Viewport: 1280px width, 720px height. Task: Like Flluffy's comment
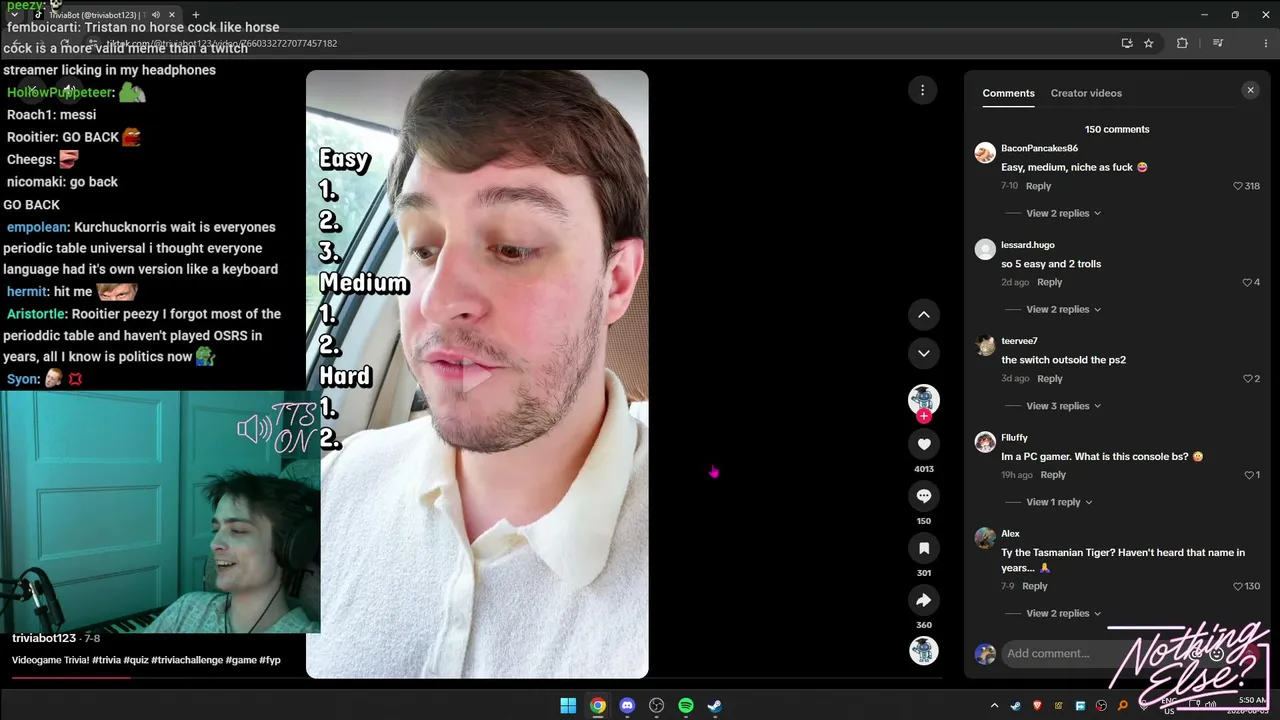[1248, 475]
